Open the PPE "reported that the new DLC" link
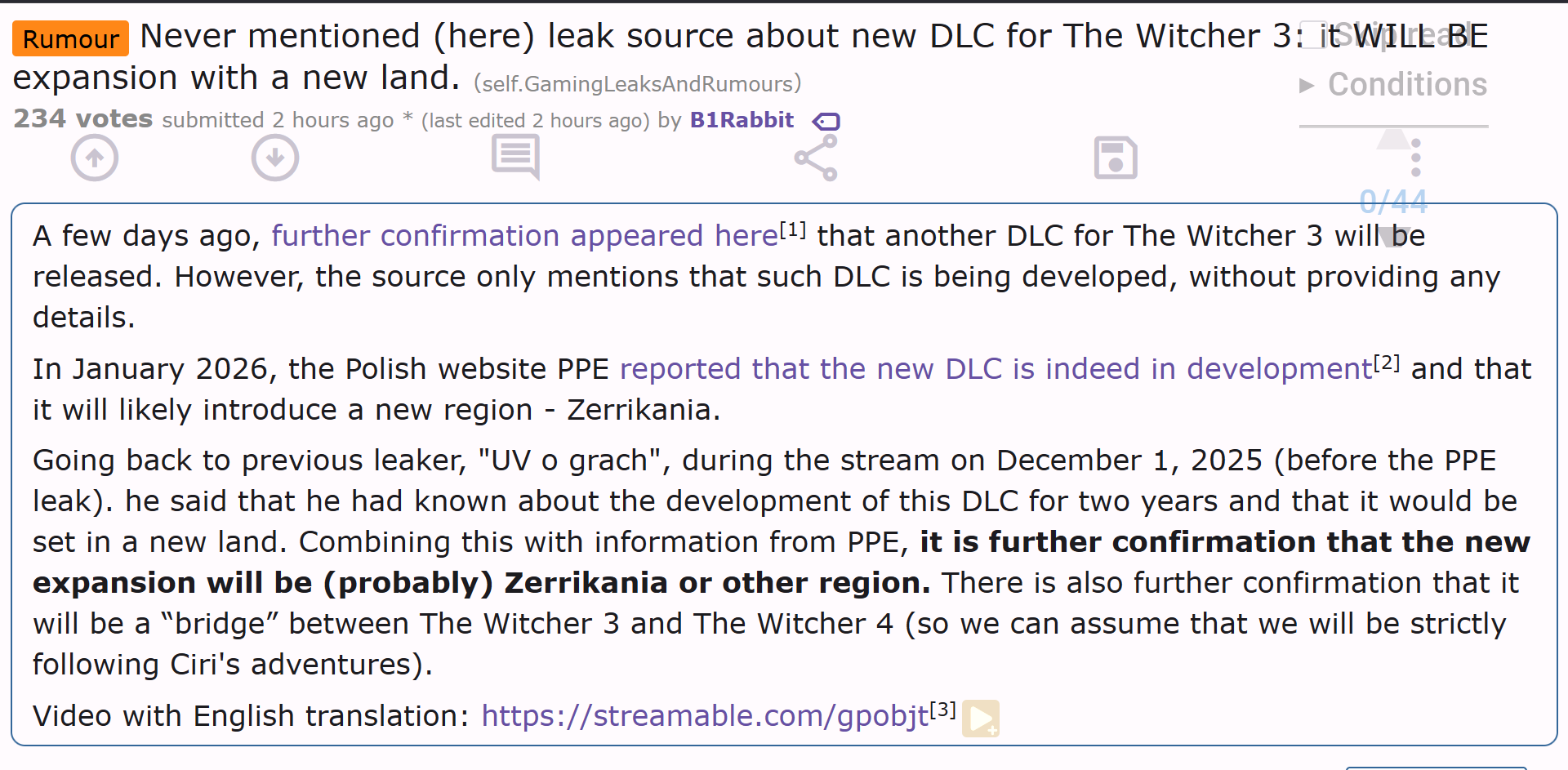 click(996, 369)
